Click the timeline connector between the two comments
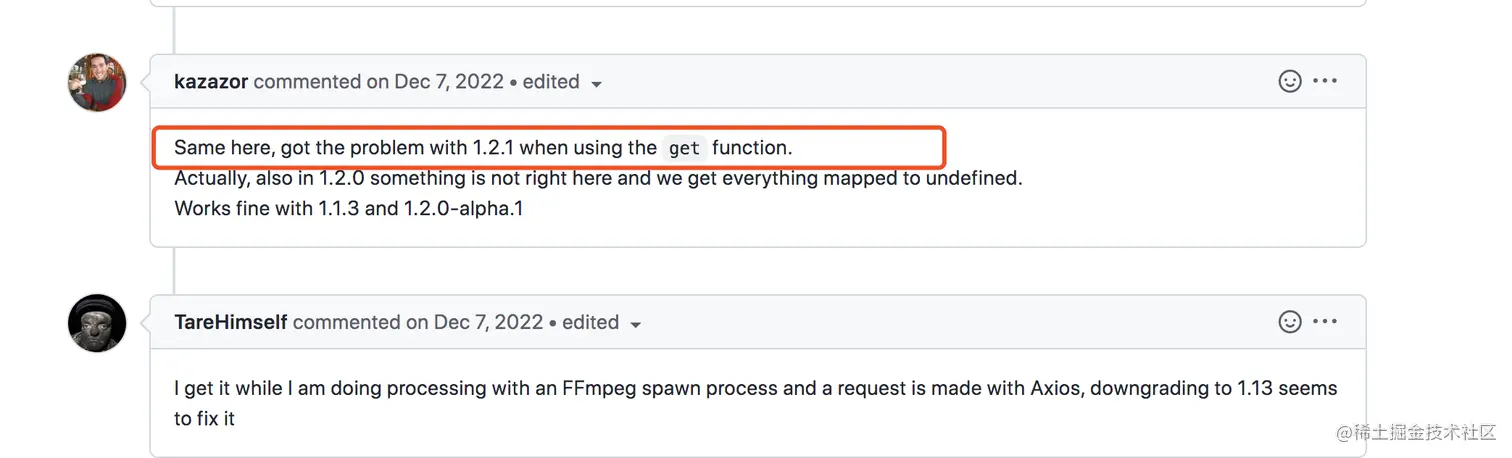The height and width of the screenshot is (458, 1512). click(x=174, y=270)
